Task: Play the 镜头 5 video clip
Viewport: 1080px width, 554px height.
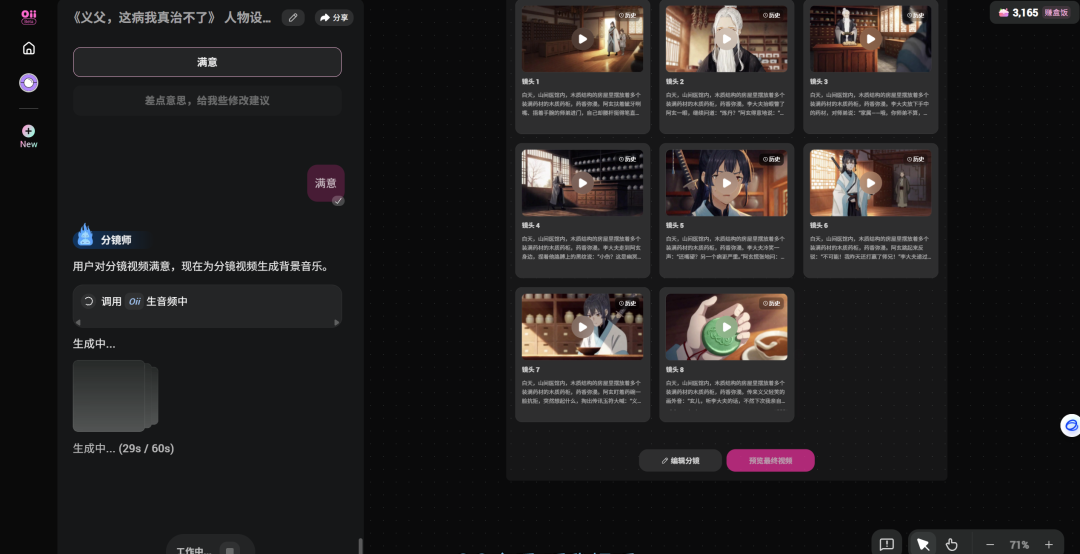Action: coord(727,183)
